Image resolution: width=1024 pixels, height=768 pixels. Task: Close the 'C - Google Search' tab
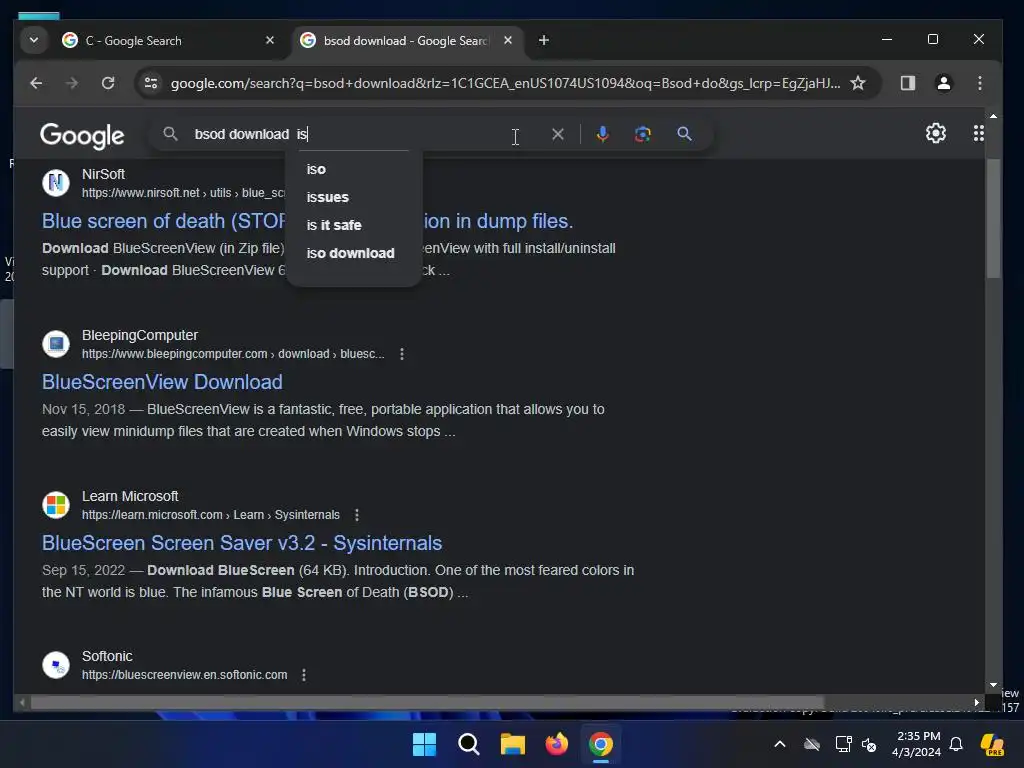pyautogui.click(x=270, y=40)
